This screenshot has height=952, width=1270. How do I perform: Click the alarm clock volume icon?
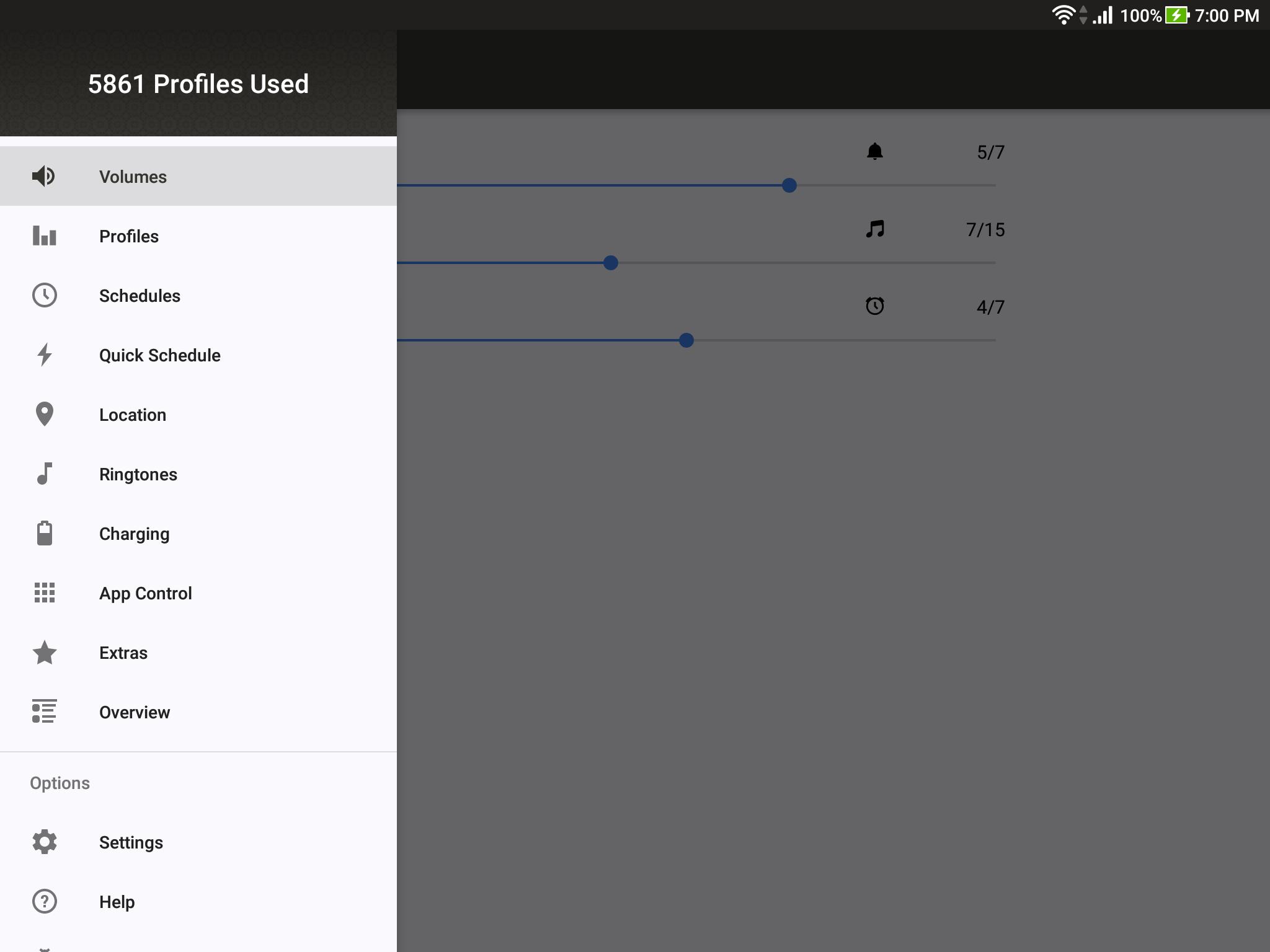[874, 306]
